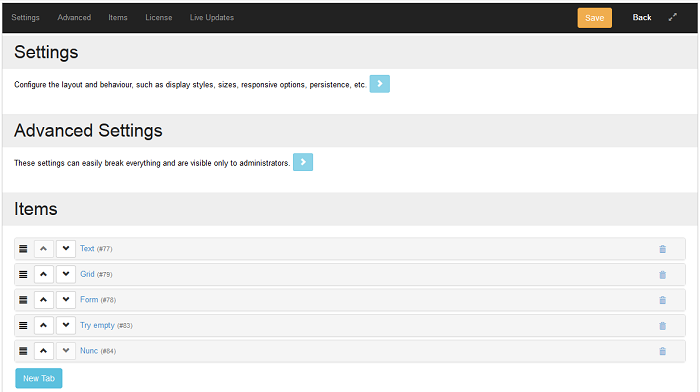Move Text item up

[44, 249]
